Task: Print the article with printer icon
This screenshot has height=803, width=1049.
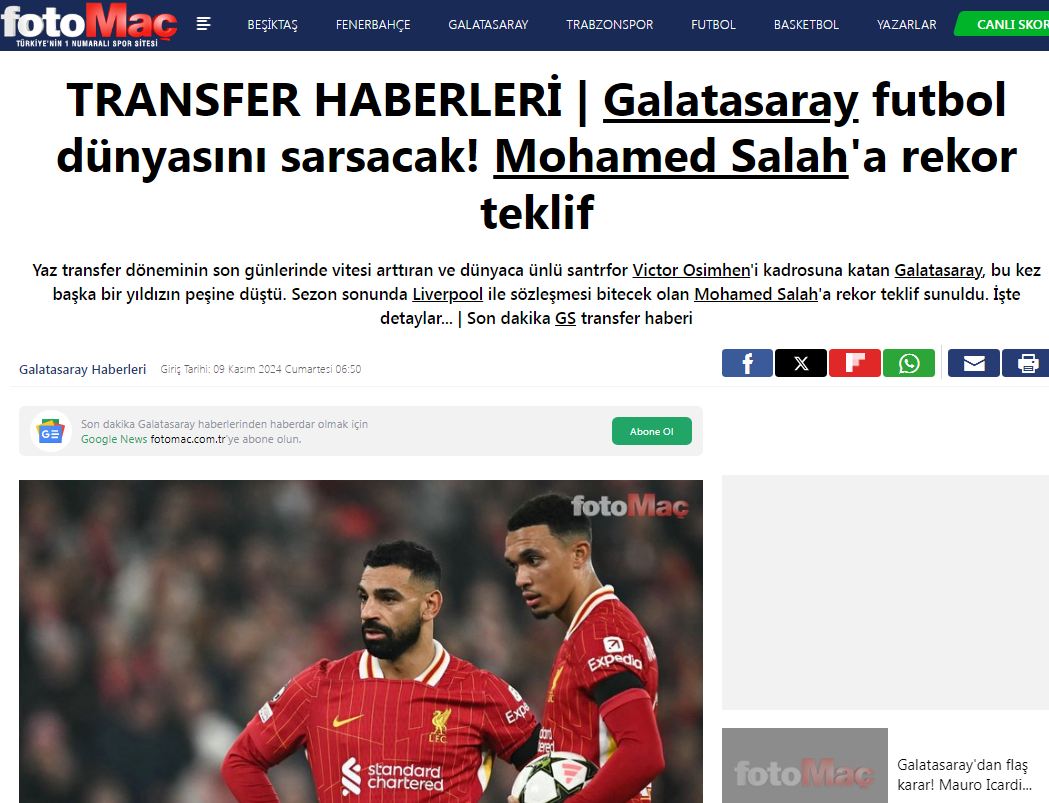Action: point(1026,363)
